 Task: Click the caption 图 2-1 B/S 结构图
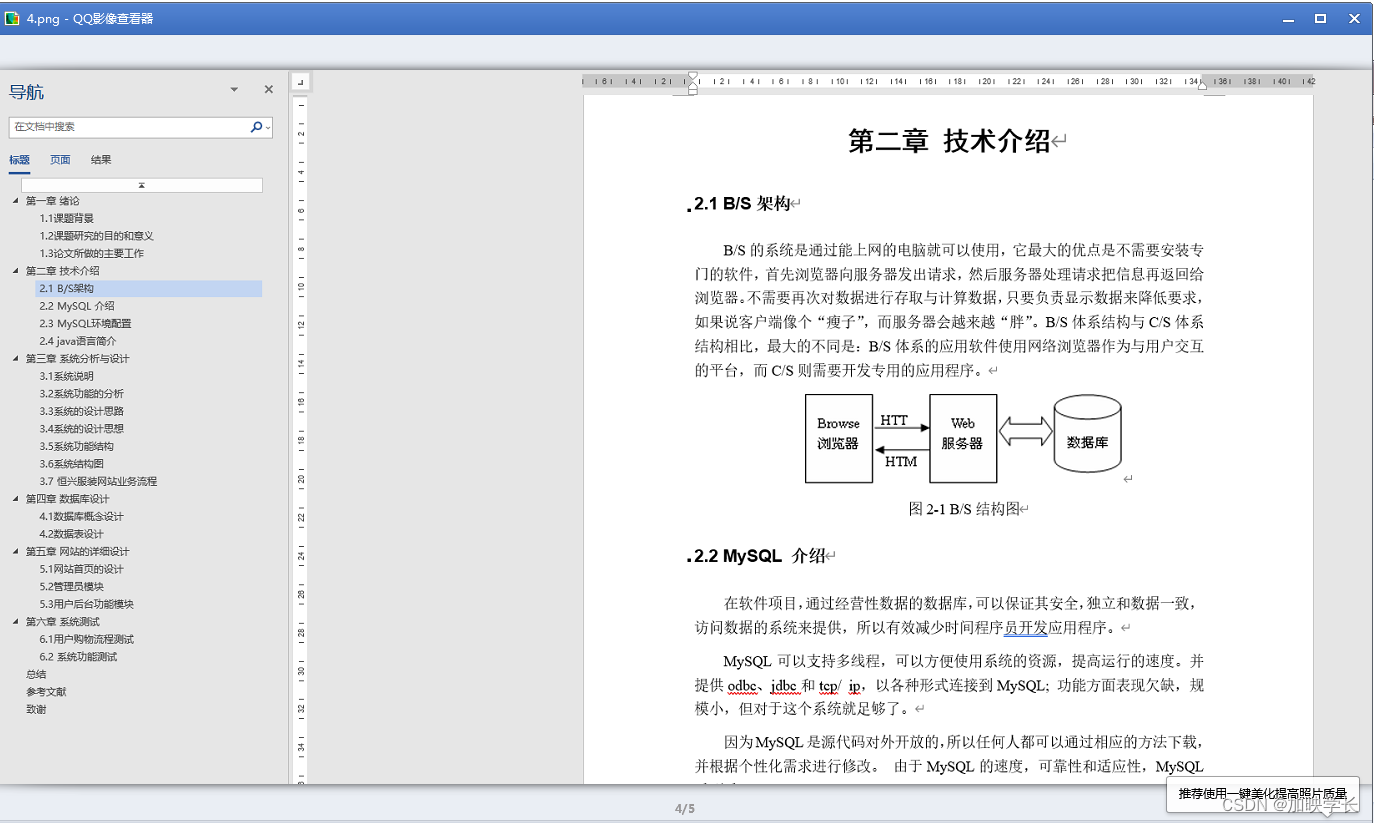(x=964, y=509)
